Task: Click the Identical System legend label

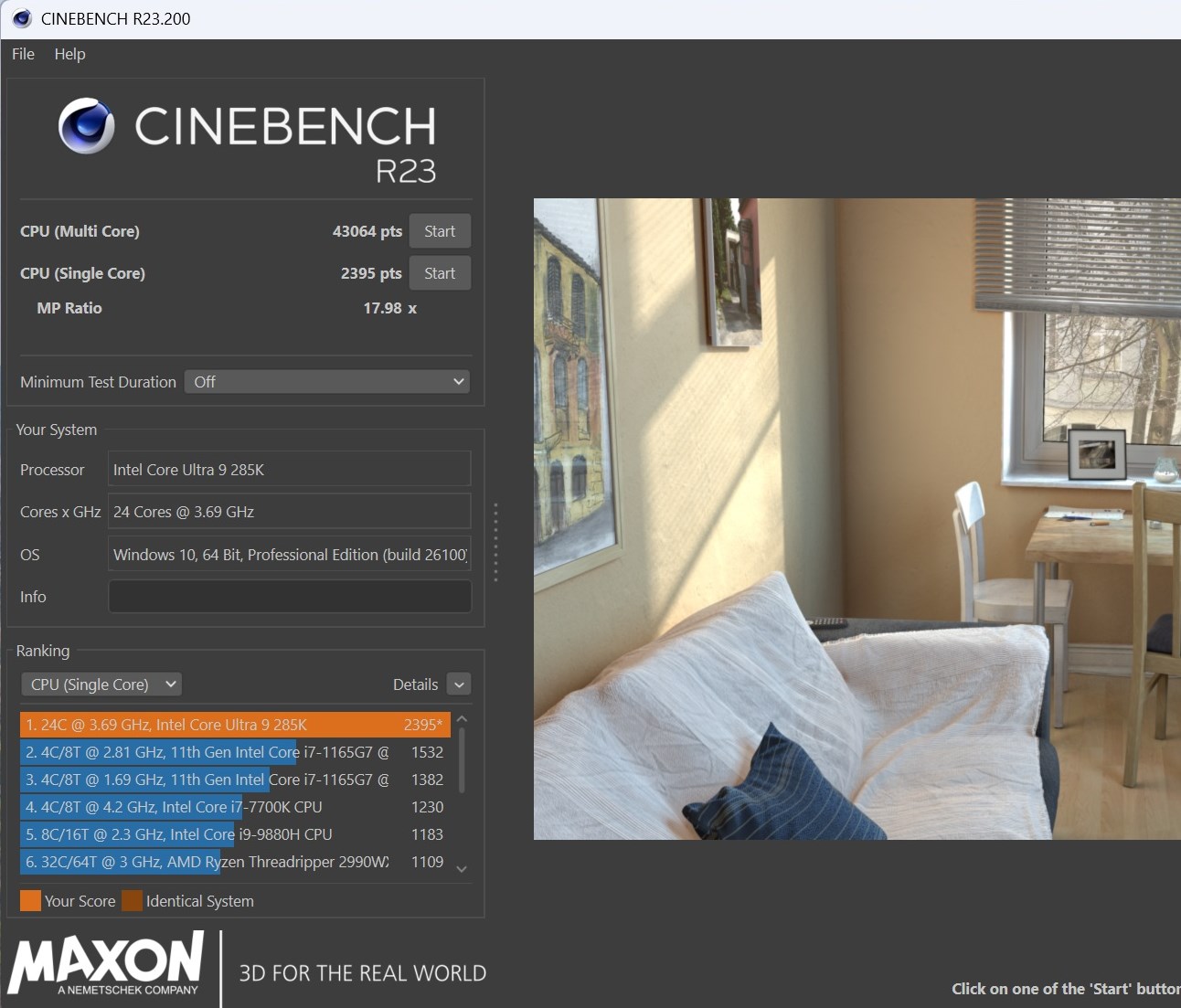Action: point(200,901)
